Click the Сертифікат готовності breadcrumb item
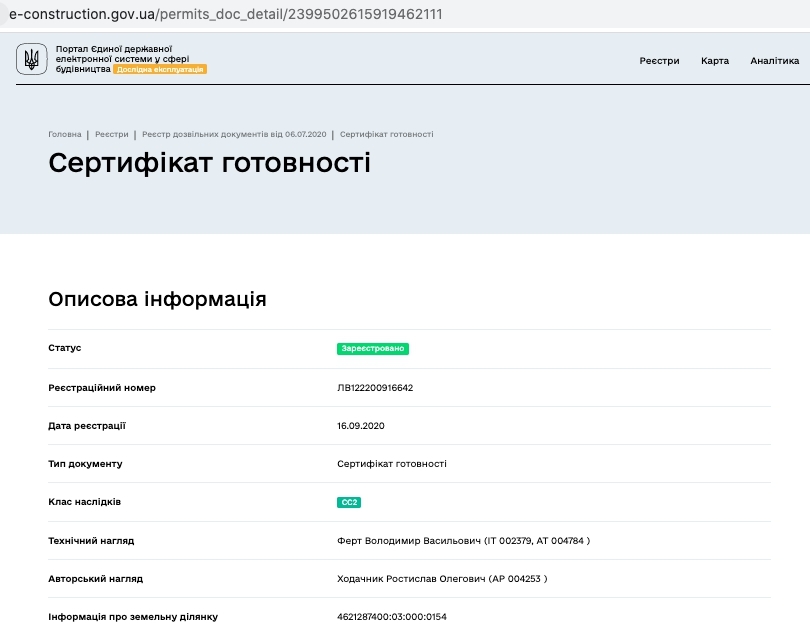Screen dimensions: 810x635 pyautogui.click(x=386, y=134)
